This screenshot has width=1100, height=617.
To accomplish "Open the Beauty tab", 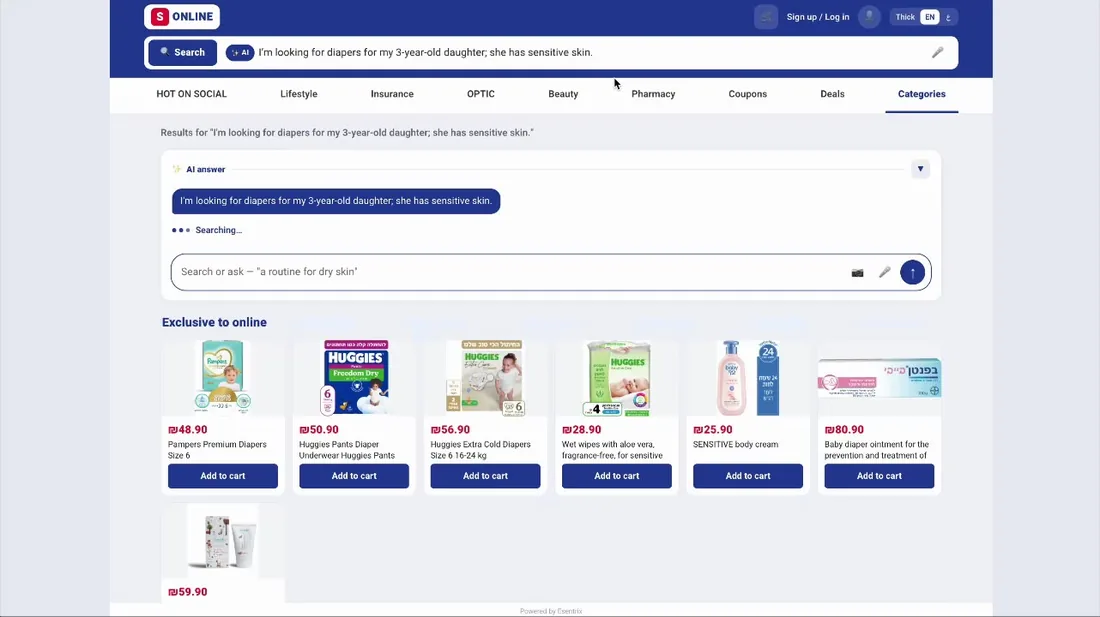I will point(563,94).
